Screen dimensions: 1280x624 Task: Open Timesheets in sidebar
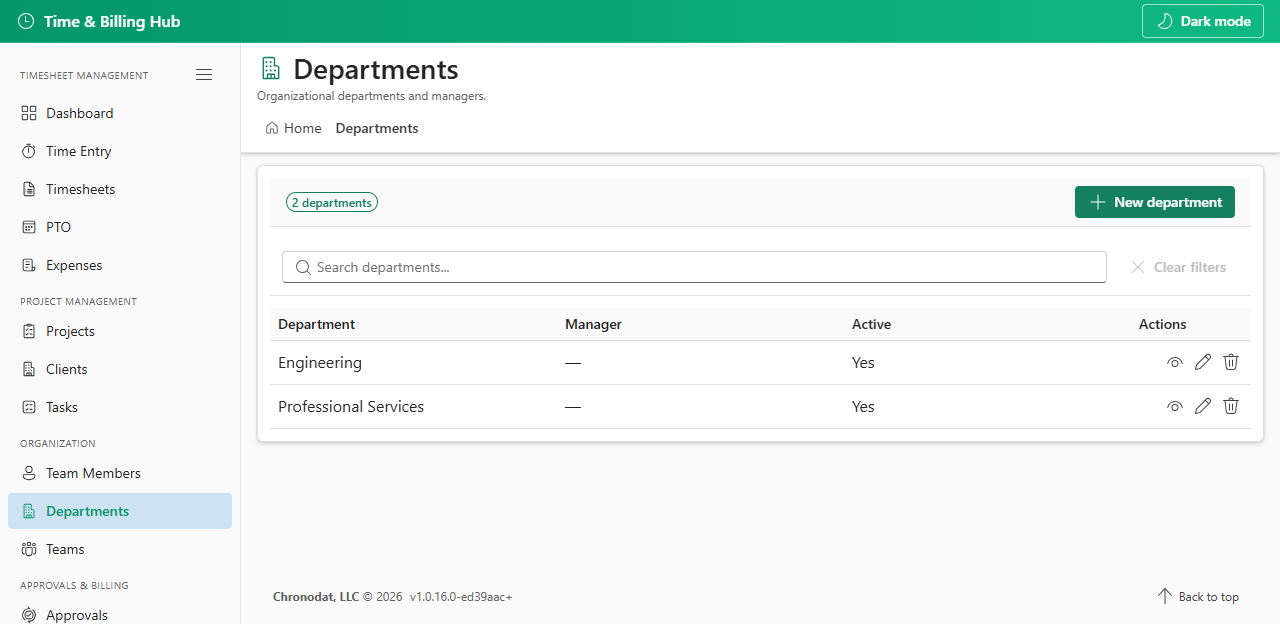(120, 189)
